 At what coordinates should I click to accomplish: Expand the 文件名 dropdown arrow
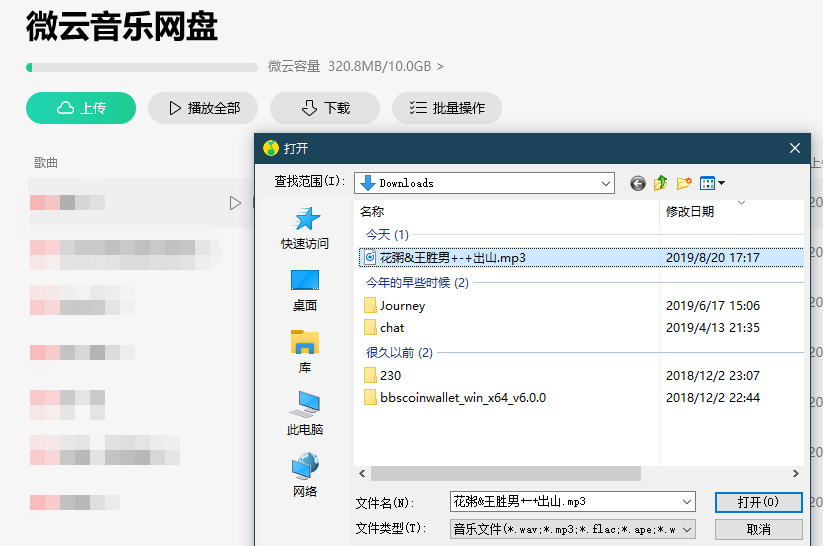point(687,502)
